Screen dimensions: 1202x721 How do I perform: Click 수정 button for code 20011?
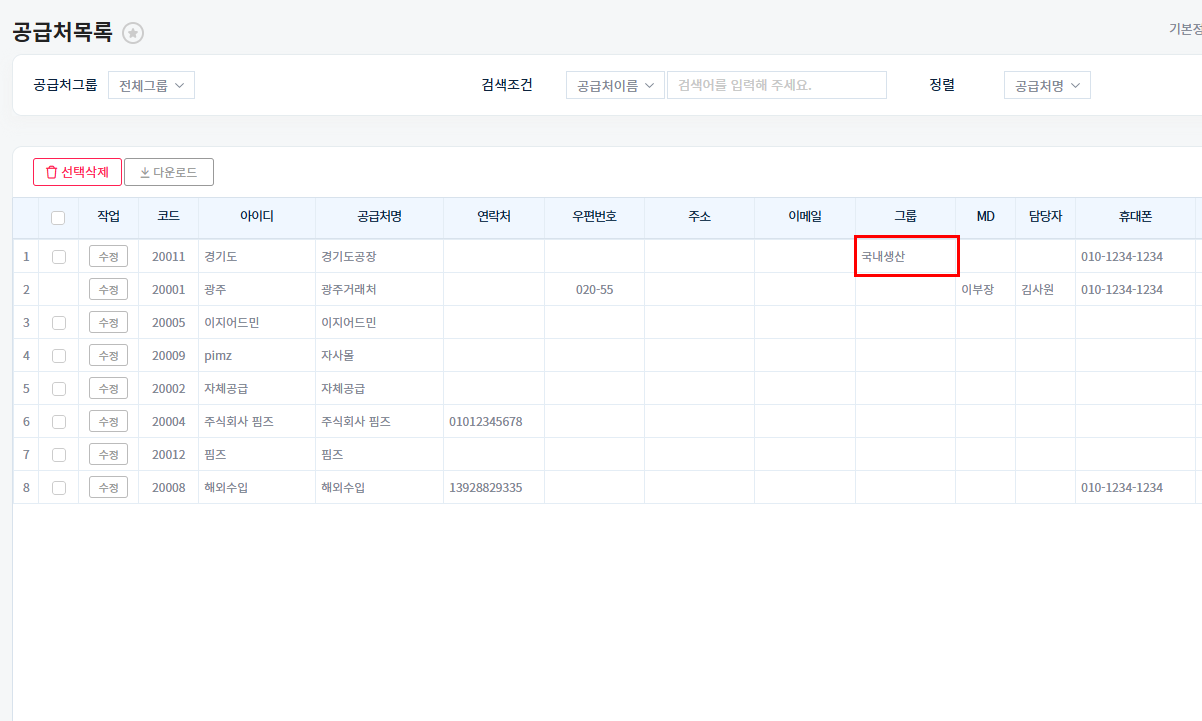click(108, 256)
